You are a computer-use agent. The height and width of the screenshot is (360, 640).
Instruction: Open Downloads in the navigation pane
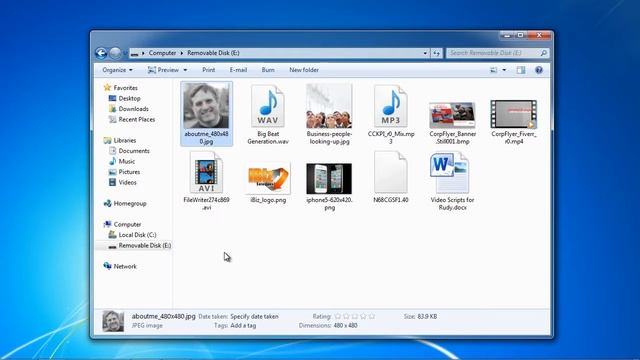click(133, 109)
